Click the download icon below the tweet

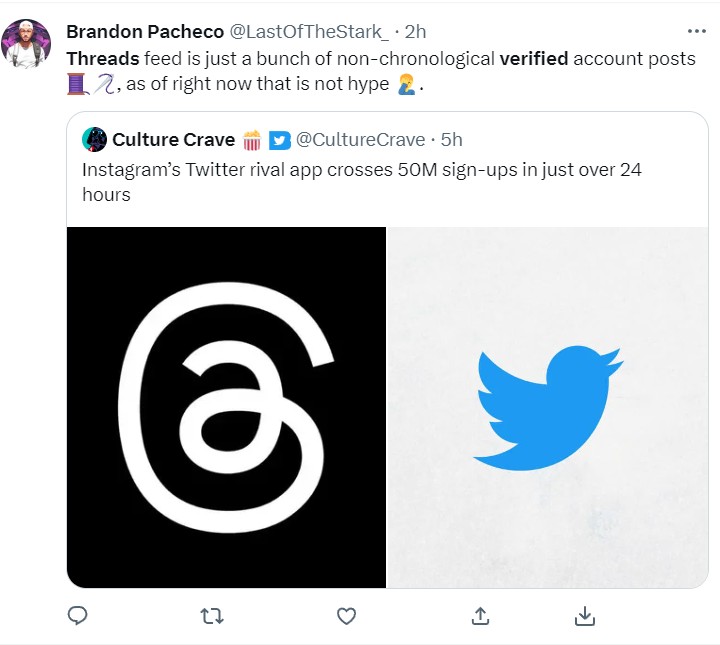point(586,616)
